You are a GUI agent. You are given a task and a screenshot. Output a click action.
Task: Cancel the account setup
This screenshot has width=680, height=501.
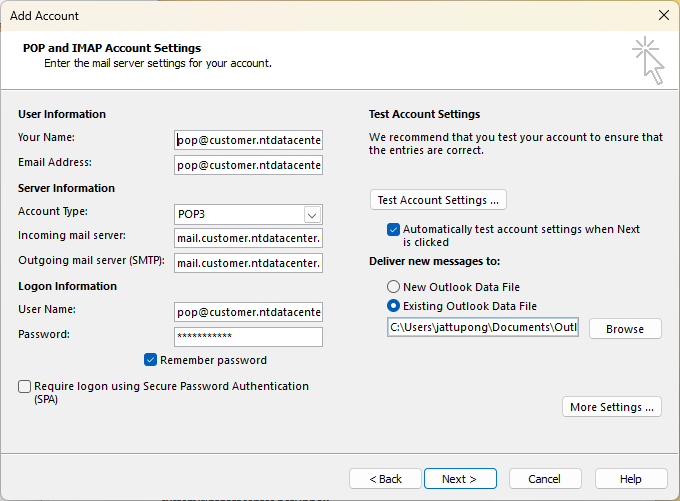tap(544, 479)
